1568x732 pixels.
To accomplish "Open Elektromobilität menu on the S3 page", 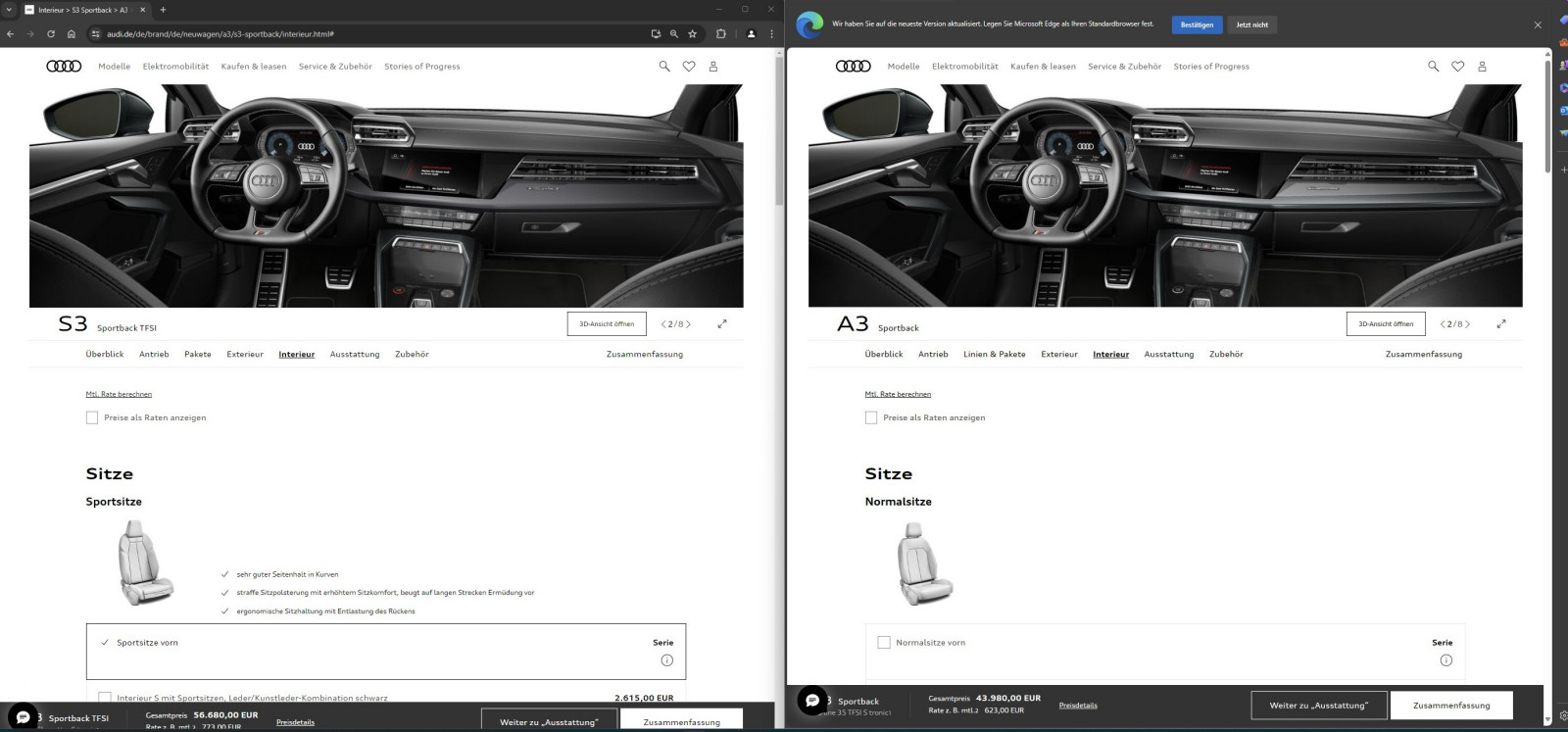I will tap(176, 67).
